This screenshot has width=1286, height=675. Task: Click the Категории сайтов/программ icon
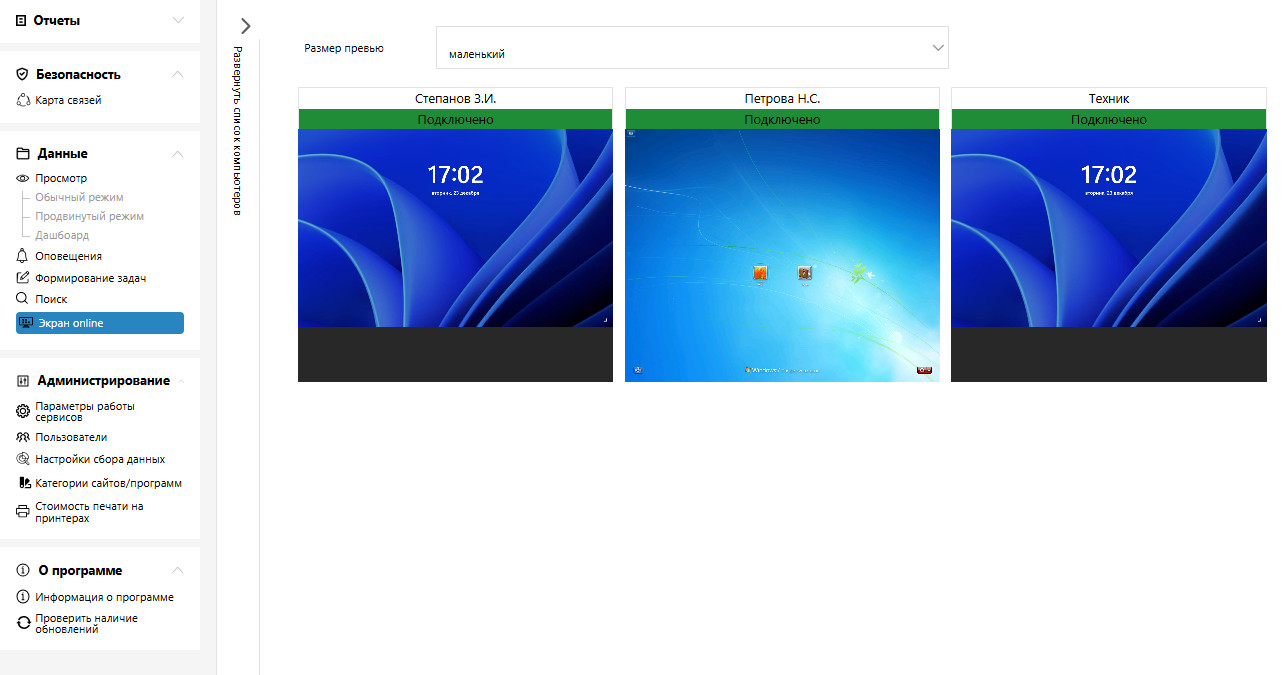click(x=24, y=483)
